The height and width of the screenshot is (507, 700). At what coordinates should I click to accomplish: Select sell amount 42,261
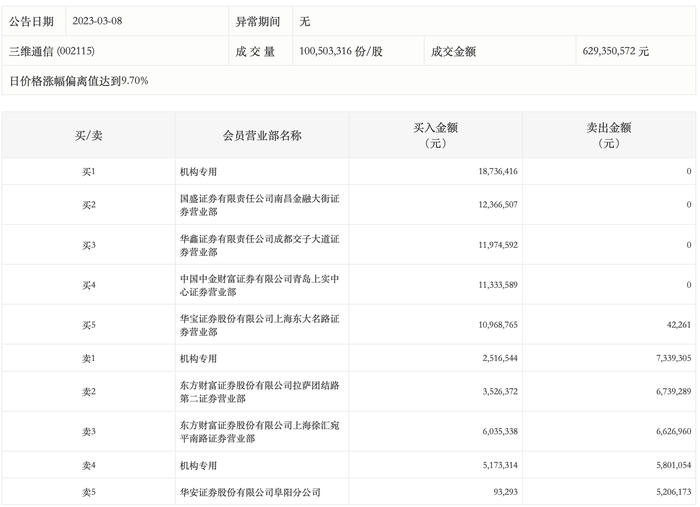[679, 324]
